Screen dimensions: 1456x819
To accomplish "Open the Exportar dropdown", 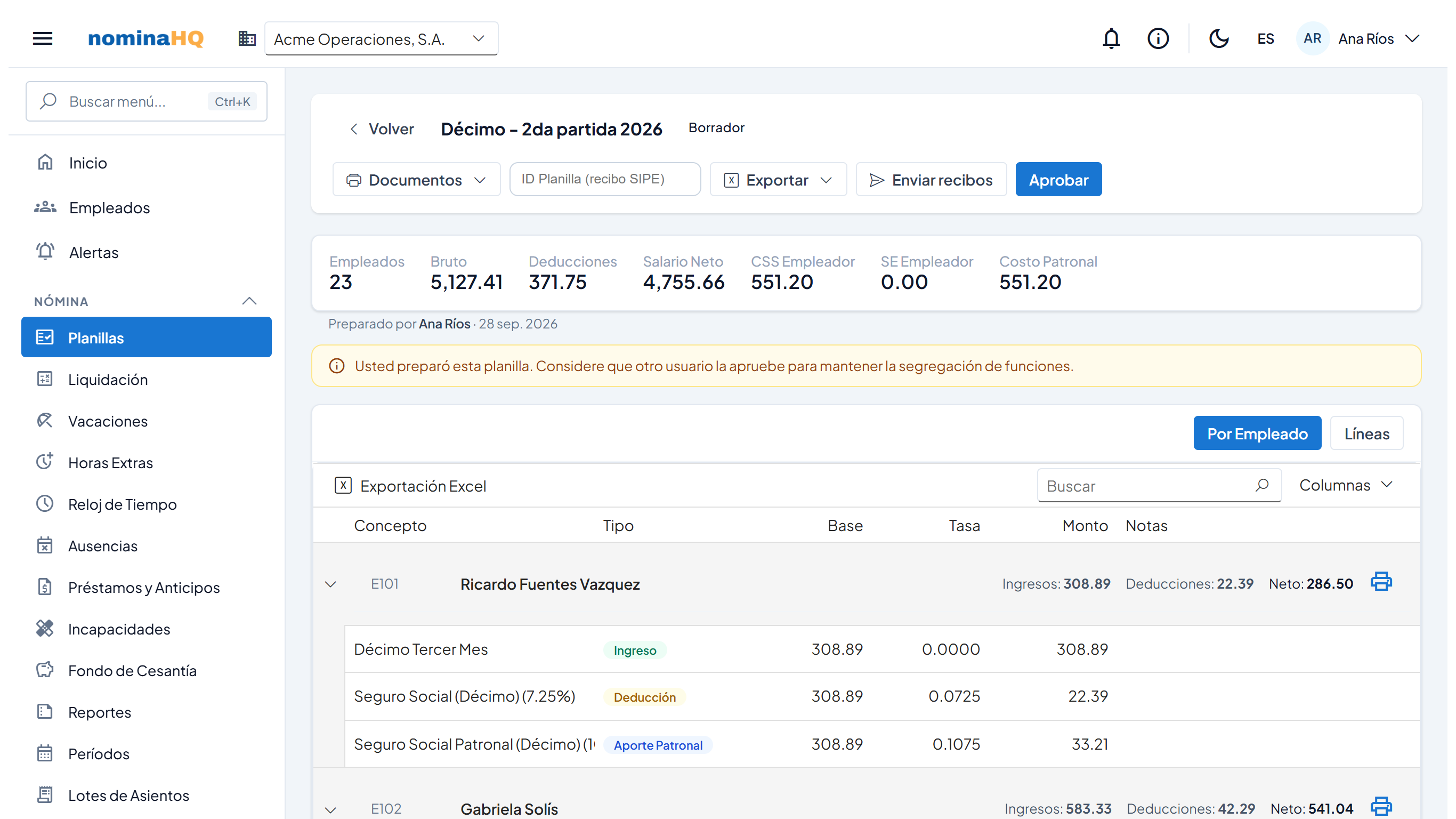I will click(778, 180).
